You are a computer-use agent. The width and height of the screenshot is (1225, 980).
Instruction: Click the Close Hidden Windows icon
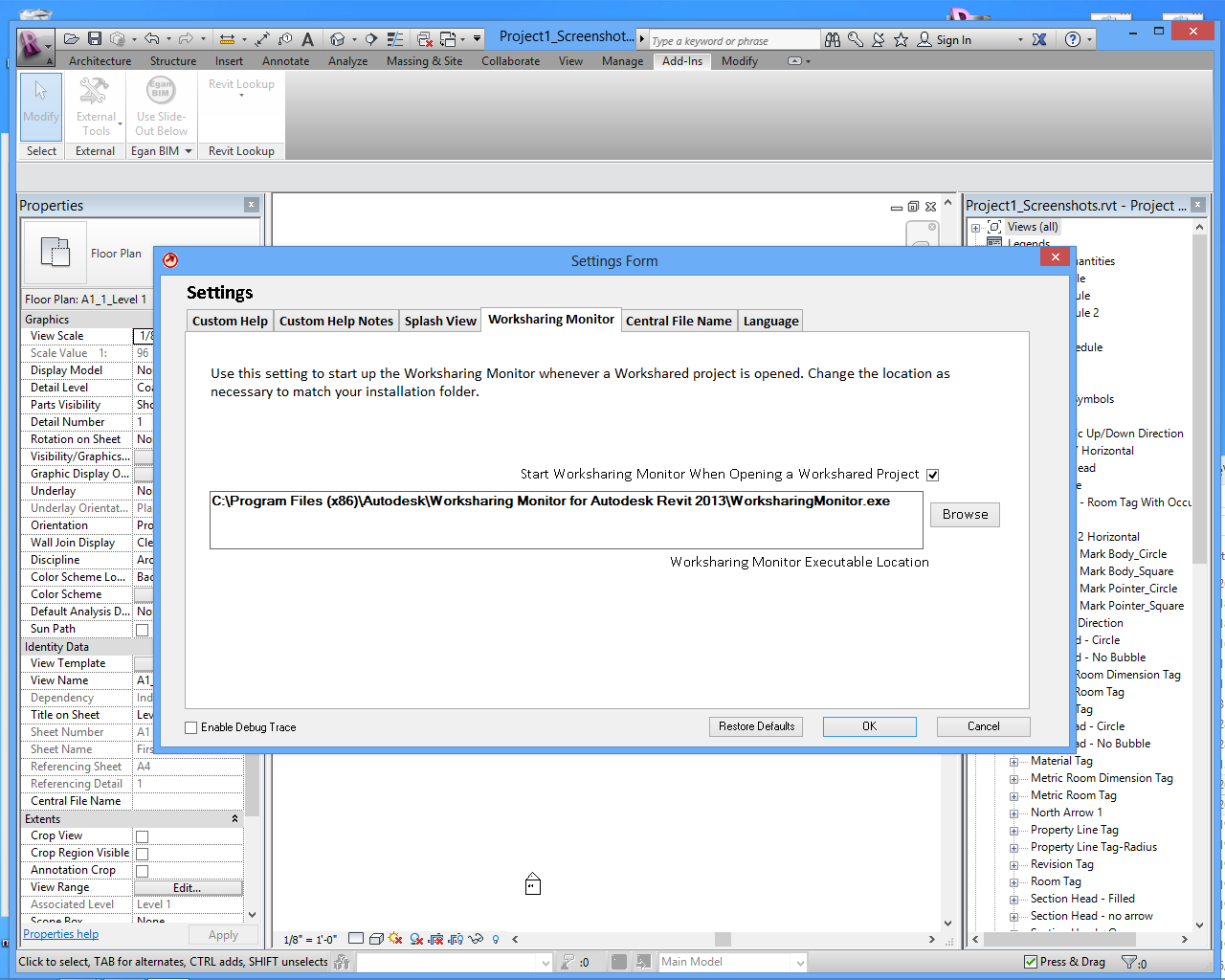(x=425, y=39)
